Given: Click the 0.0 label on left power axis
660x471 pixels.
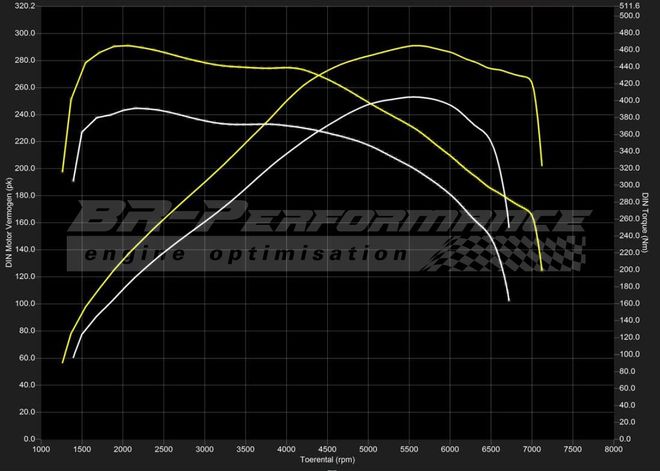Looking at the screenshot, I should 28,439.
